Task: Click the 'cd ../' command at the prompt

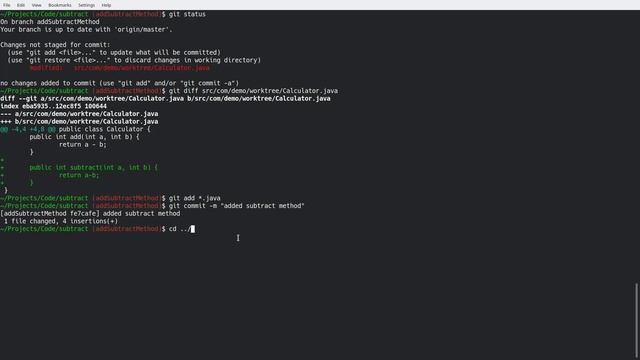Action: (180, 229)
